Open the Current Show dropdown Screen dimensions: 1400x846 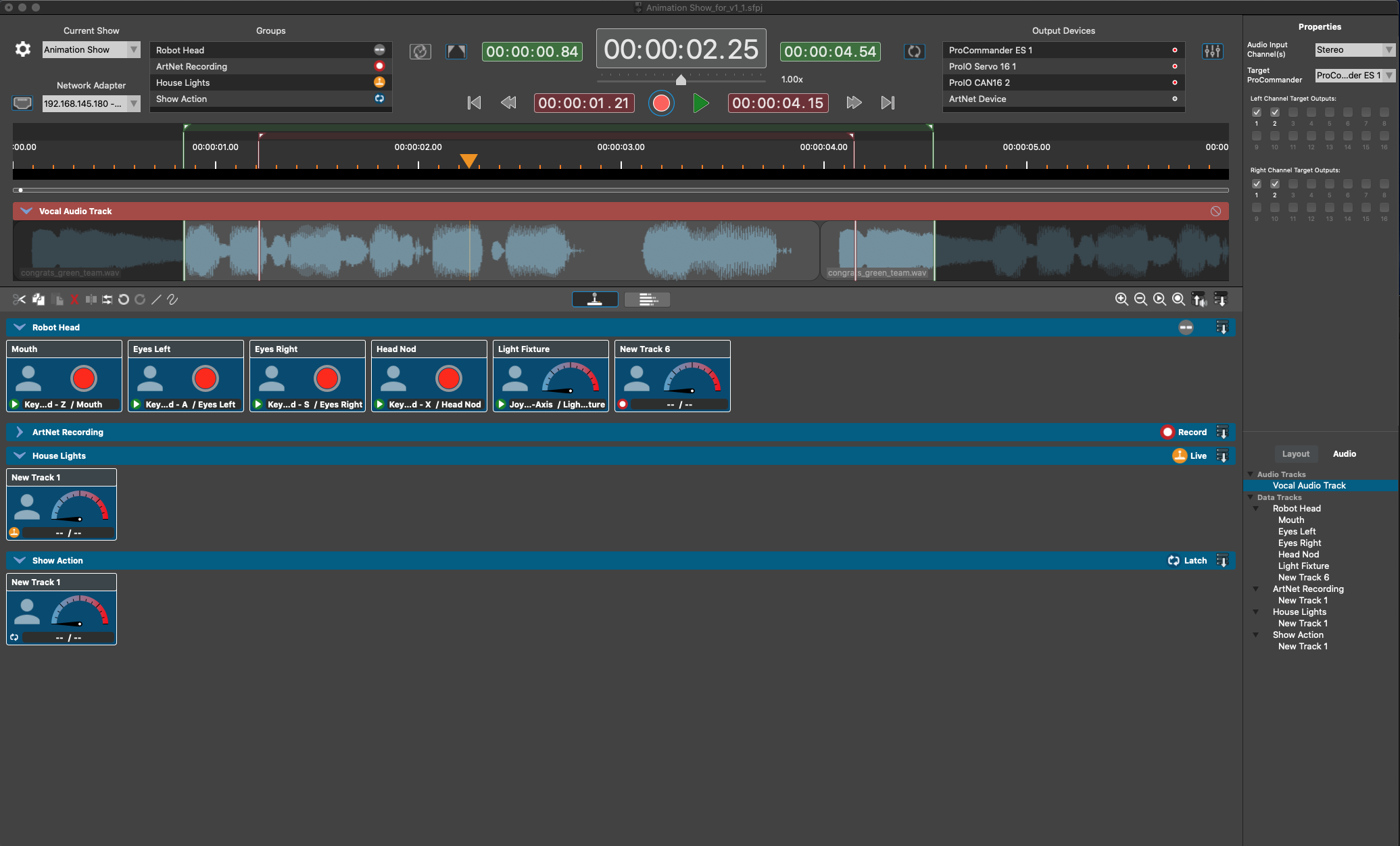click(91, 50)
